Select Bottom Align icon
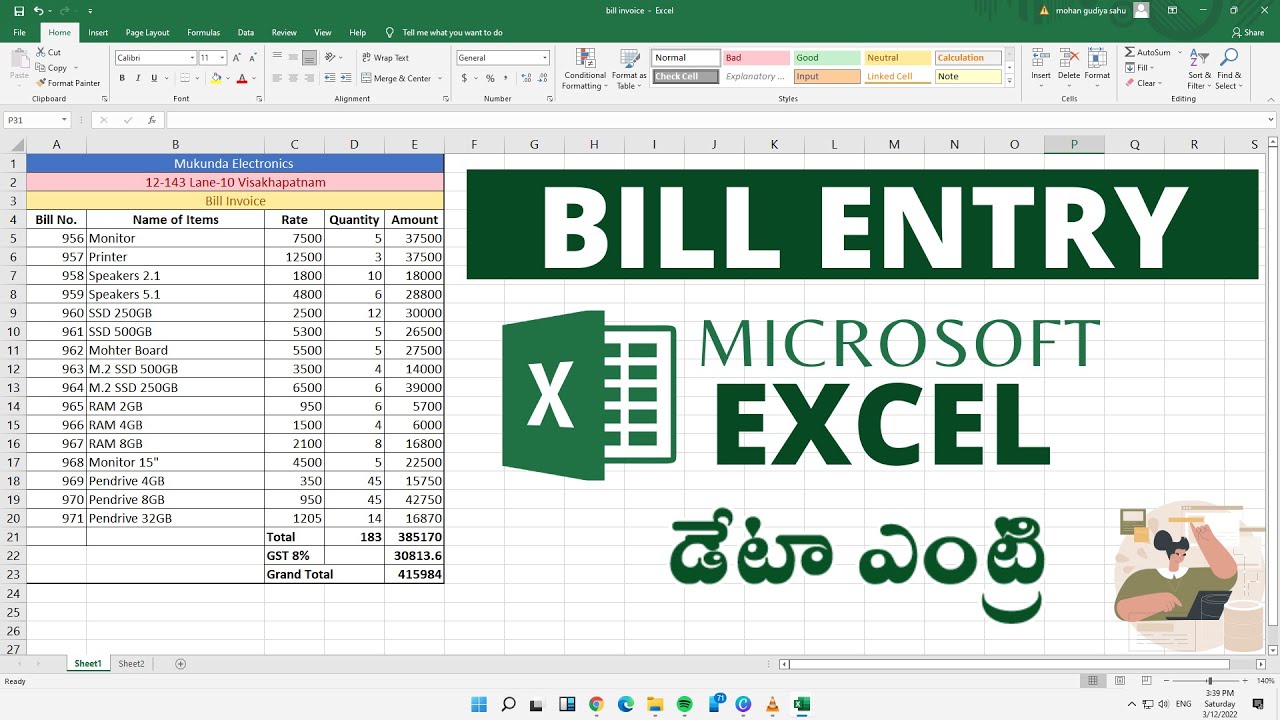1280x720 pixels. click(309, 58)
